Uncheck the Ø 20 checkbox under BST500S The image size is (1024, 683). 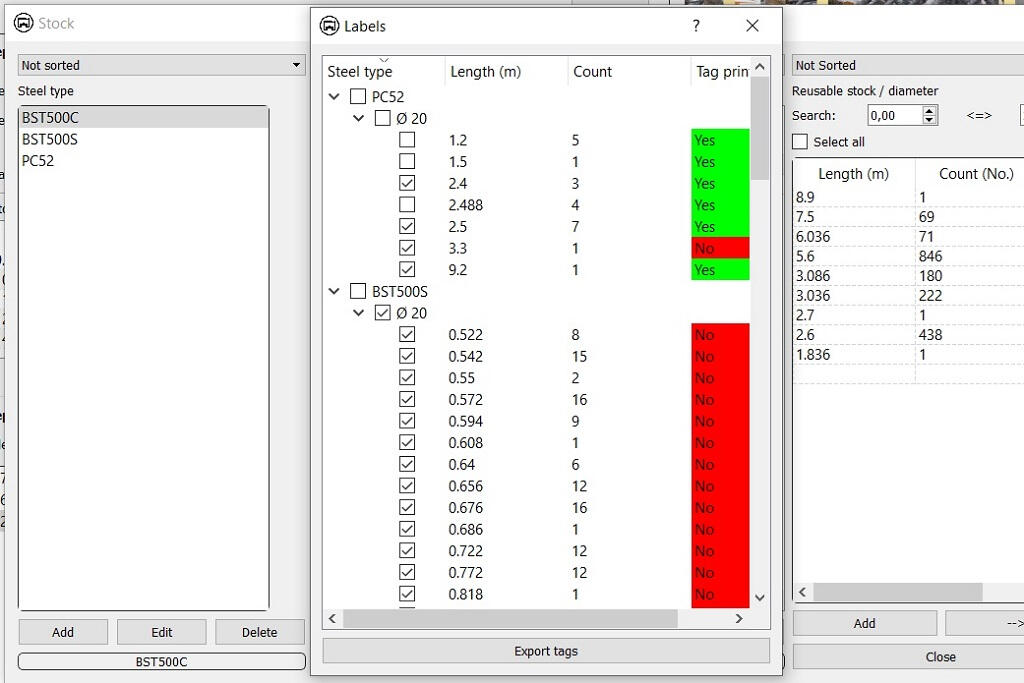[x=381, y=312]
